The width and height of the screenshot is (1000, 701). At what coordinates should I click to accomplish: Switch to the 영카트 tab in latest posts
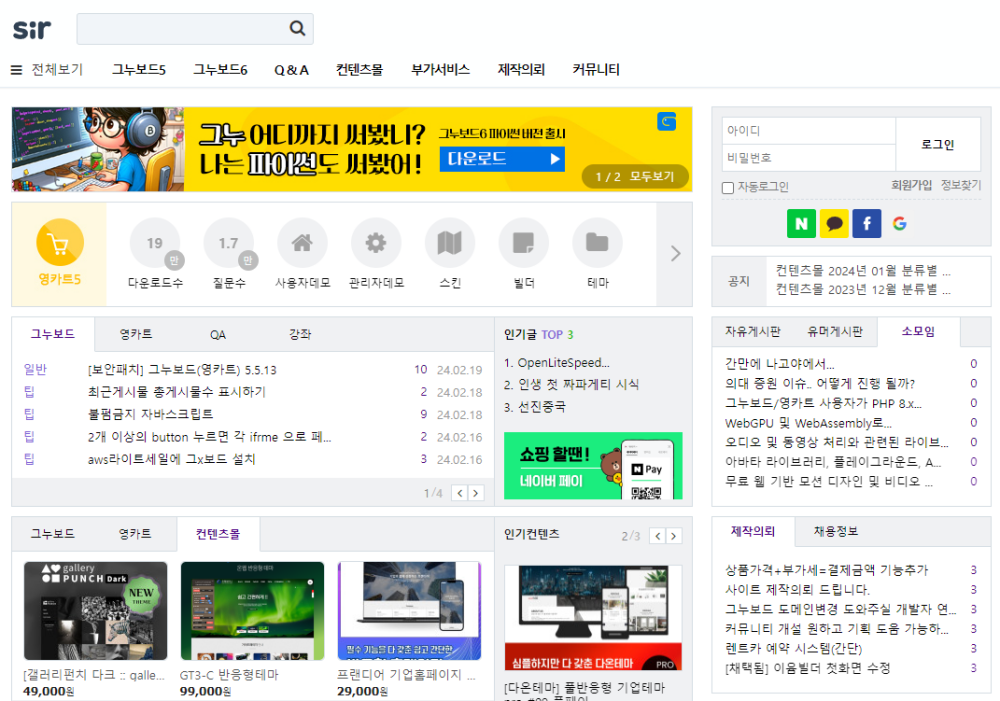point(136,334)
